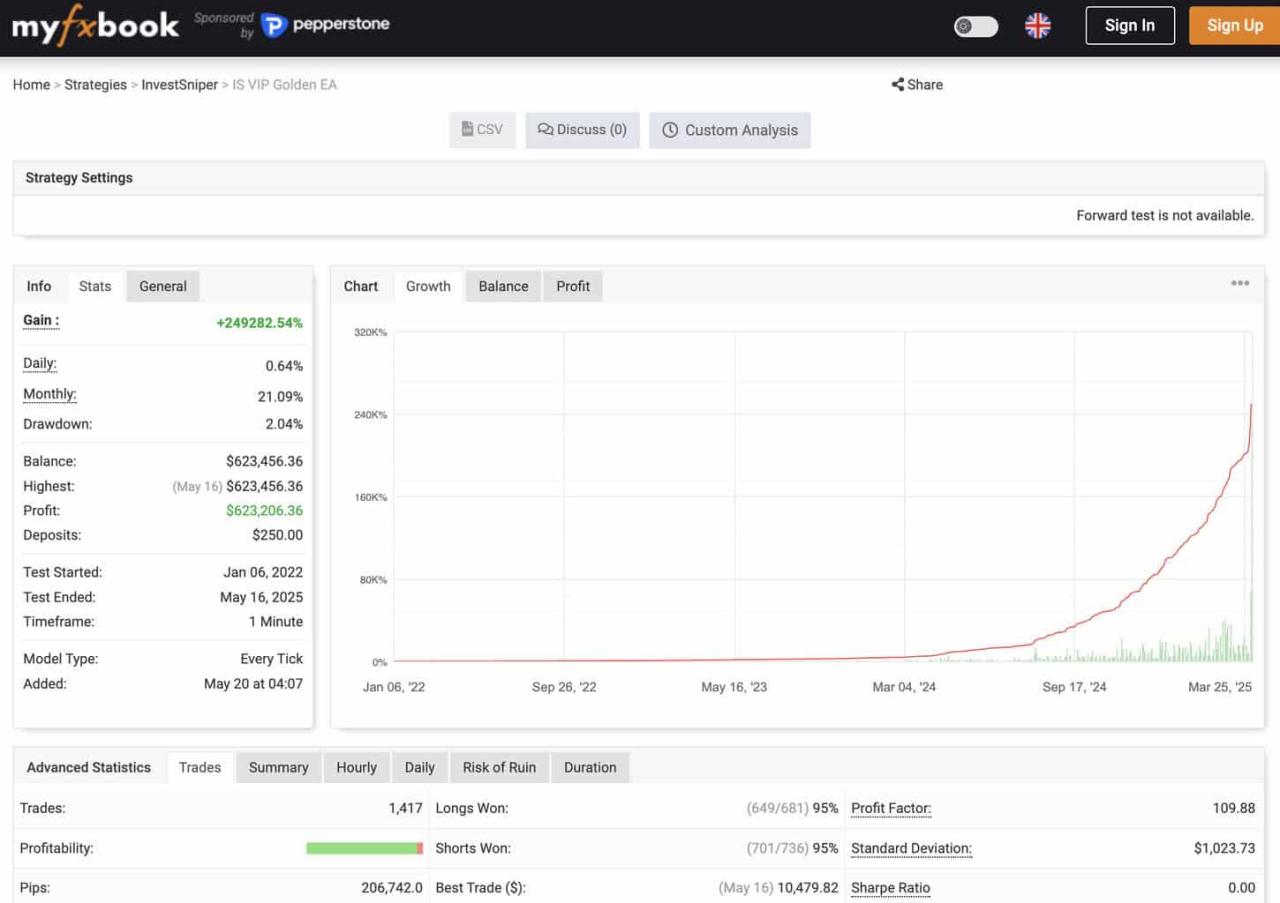
Task: Toggle the dark mode switch
Action: pos(976,26)
